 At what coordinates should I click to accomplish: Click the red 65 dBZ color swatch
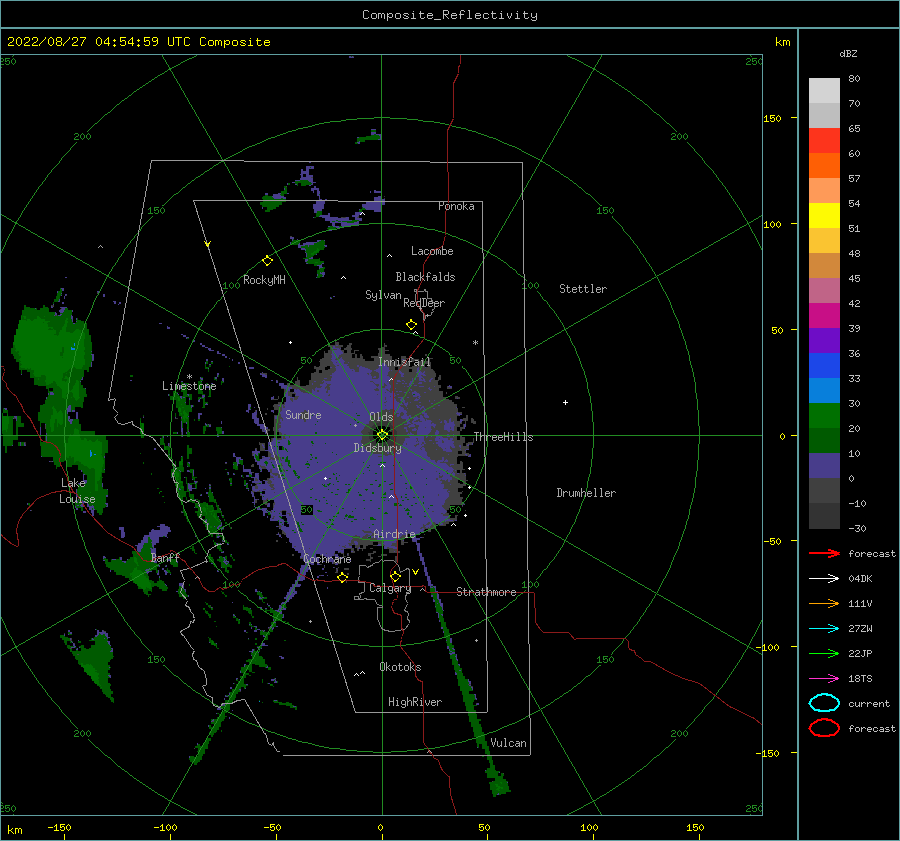824,141
